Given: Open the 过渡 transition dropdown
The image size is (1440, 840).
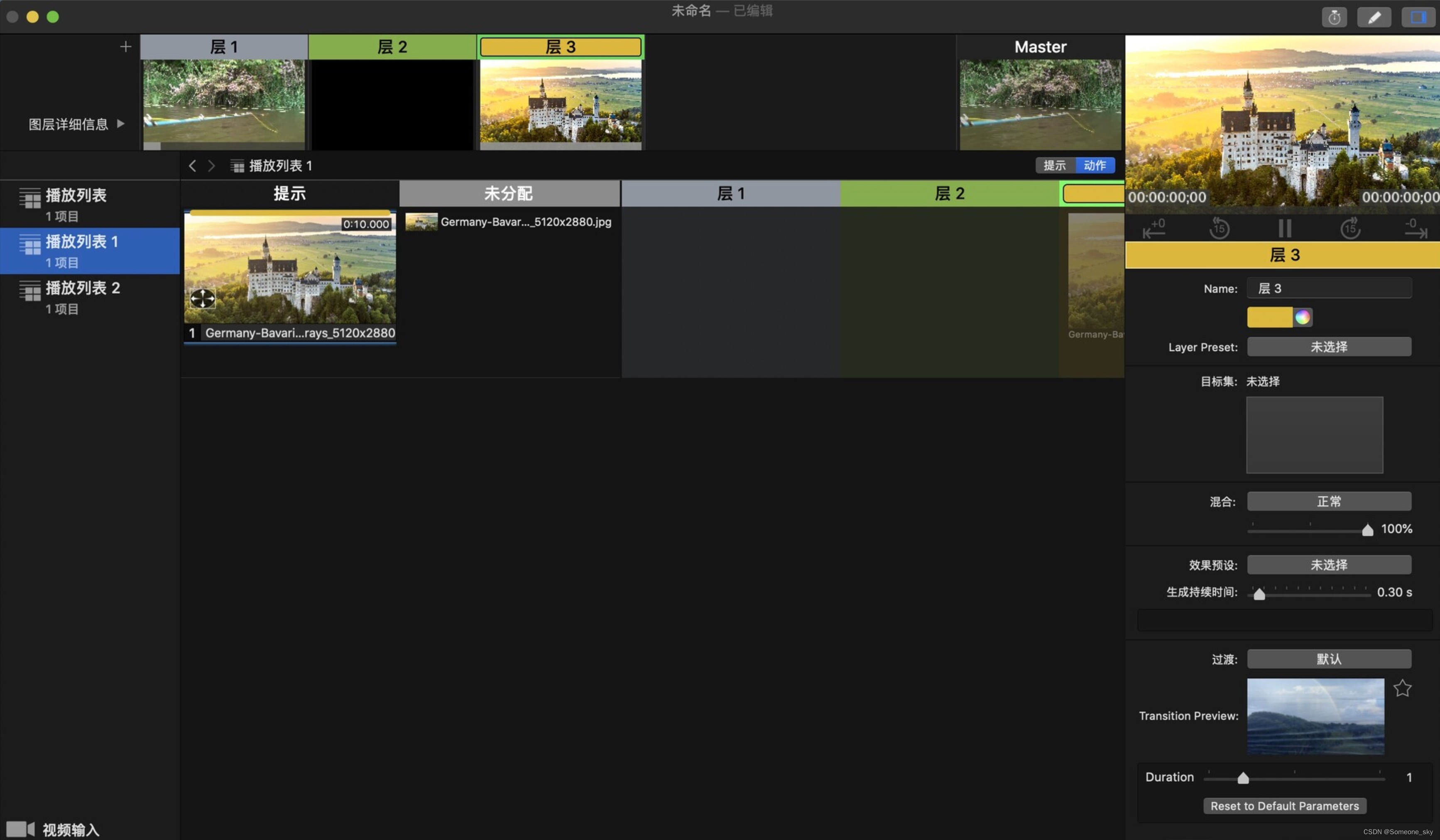Looking at the screenshot, I should point(1329,659).
